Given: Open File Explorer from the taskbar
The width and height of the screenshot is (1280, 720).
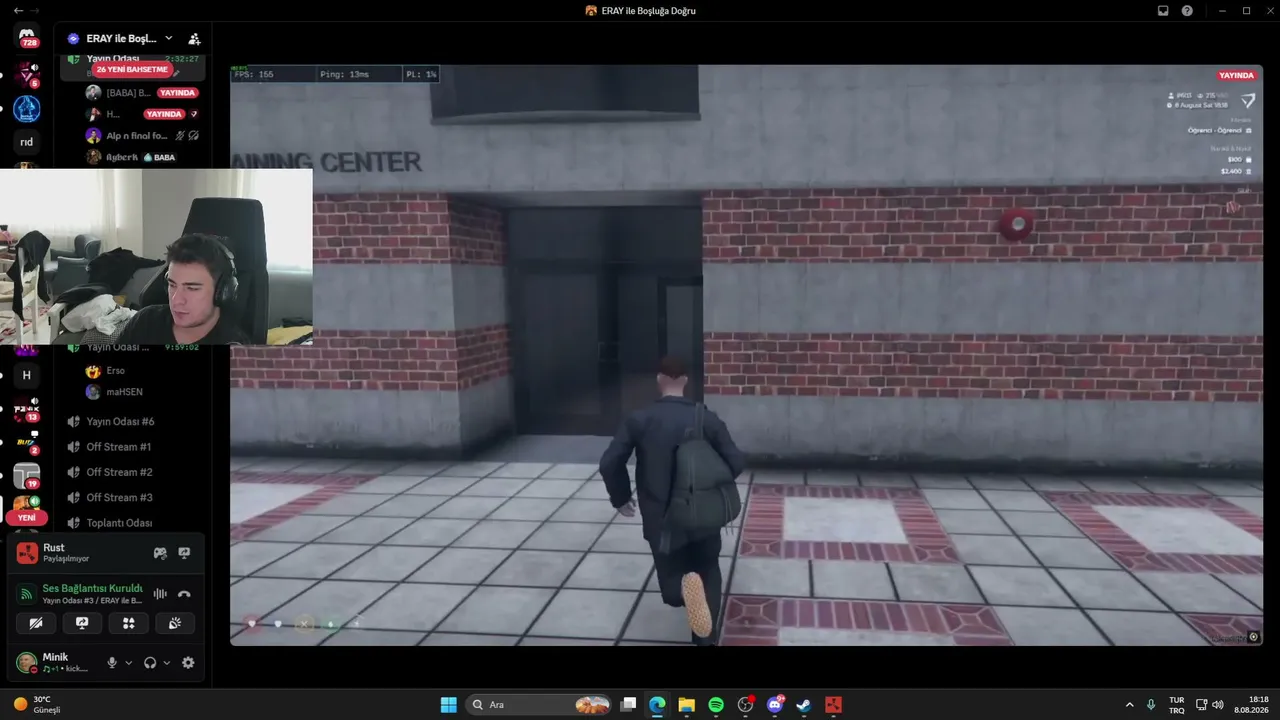Looking at the screenshot, I should (687, 705).
